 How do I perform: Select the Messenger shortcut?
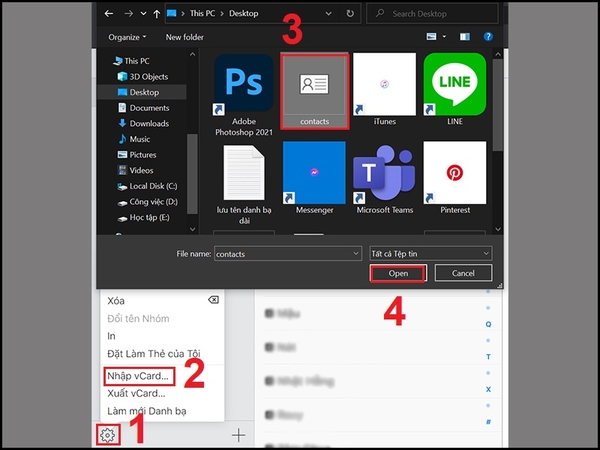click(314, 178)
